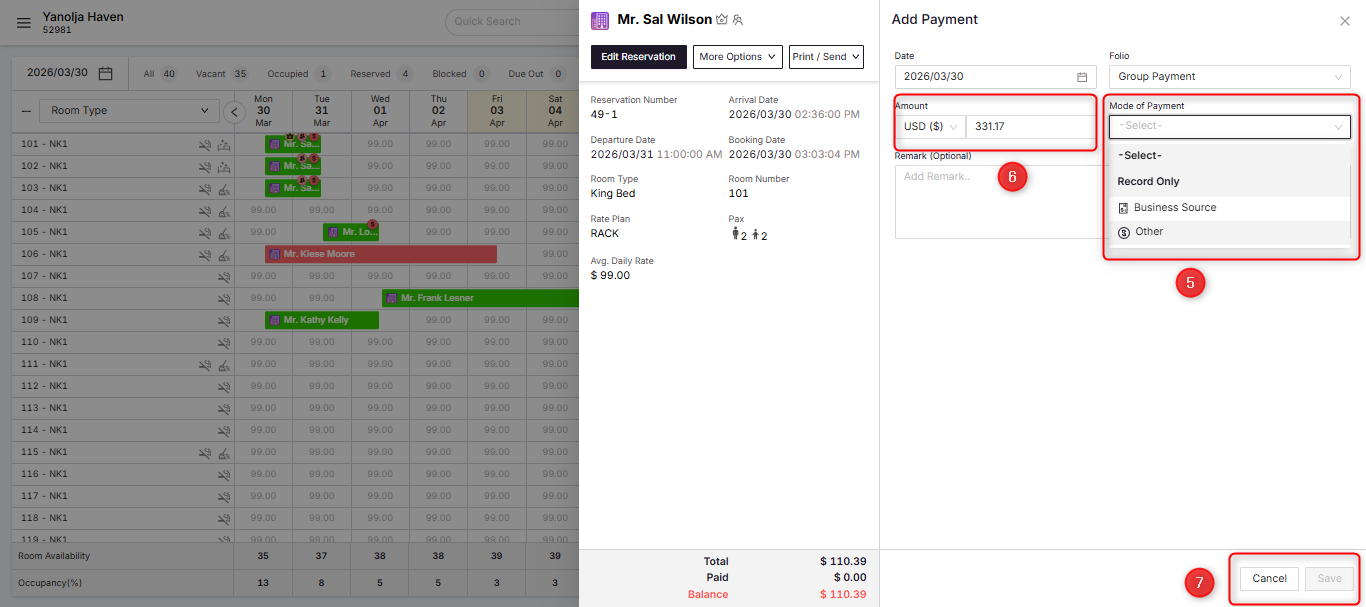1366x607 pixels.
Task: Filter rooms by Reserved 4
Action: tap(381, 74)
